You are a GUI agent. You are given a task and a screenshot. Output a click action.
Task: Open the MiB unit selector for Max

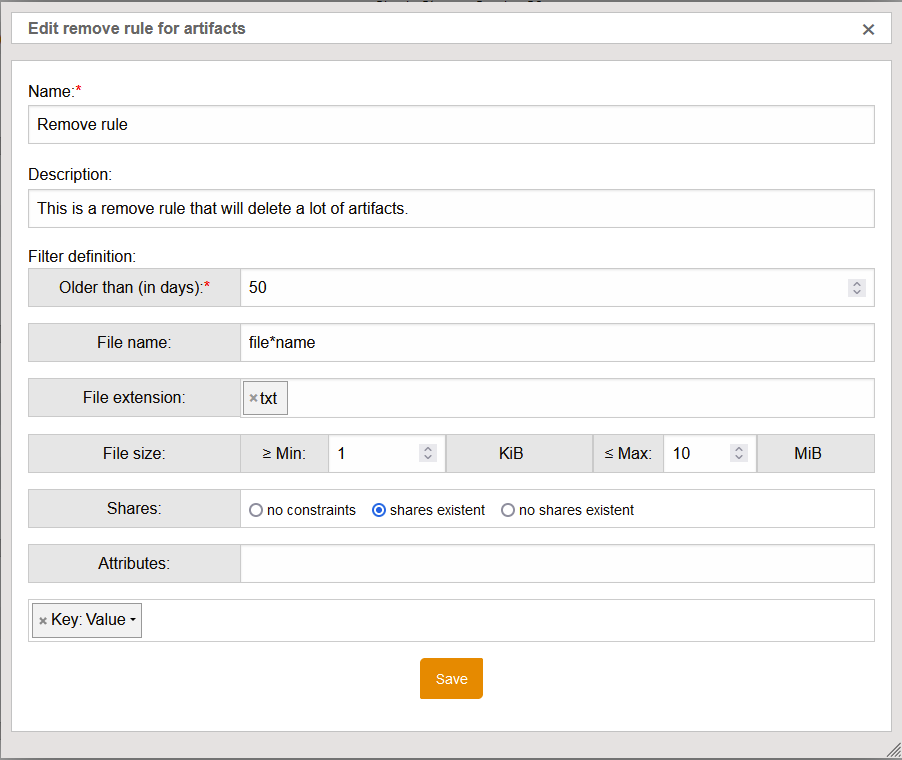tap(808, 453)
